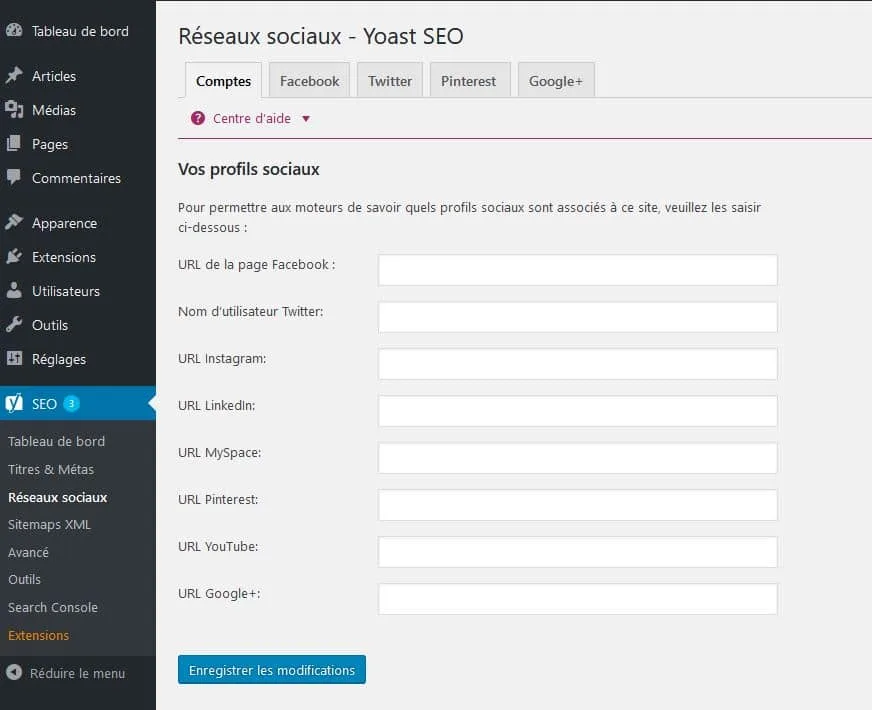Focus the URL MySpace field
872x710 pixels.
(x=578, y=458)
